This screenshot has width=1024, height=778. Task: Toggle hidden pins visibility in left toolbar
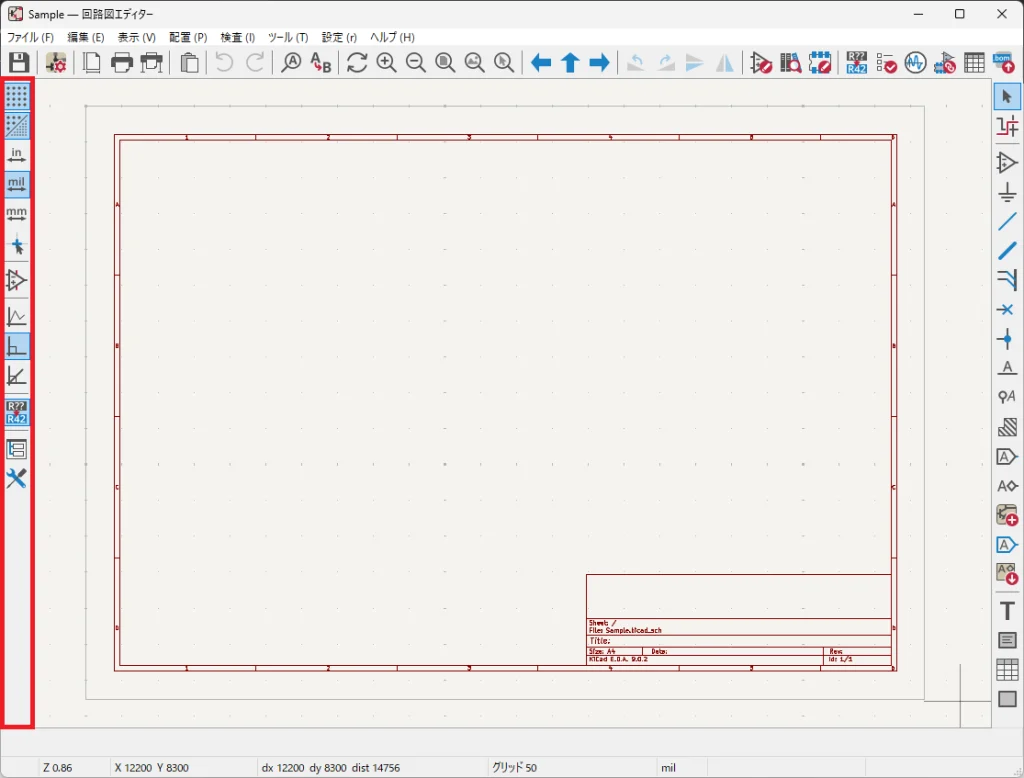17,280
